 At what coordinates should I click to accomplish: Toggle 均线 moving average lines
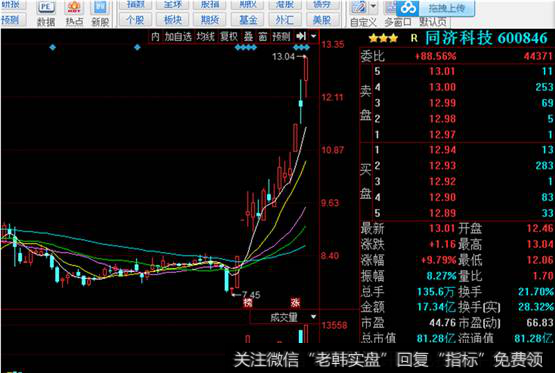coord(206,37)
